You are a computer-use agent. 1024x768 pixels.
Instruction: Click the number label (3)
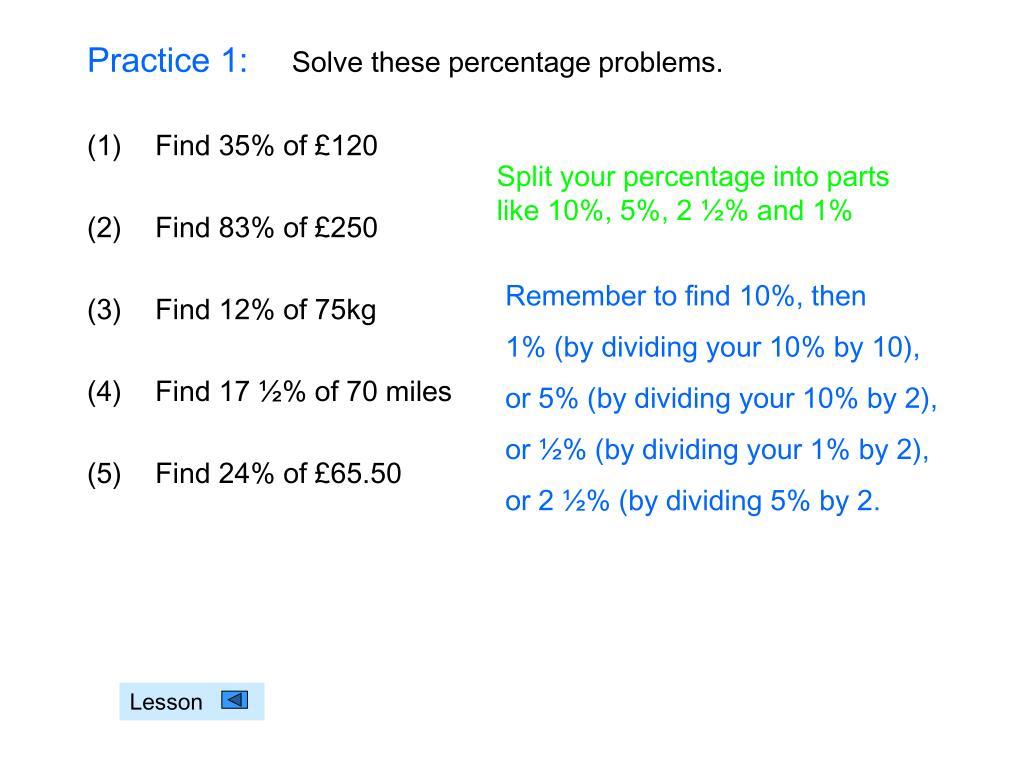tap(104, 310)
